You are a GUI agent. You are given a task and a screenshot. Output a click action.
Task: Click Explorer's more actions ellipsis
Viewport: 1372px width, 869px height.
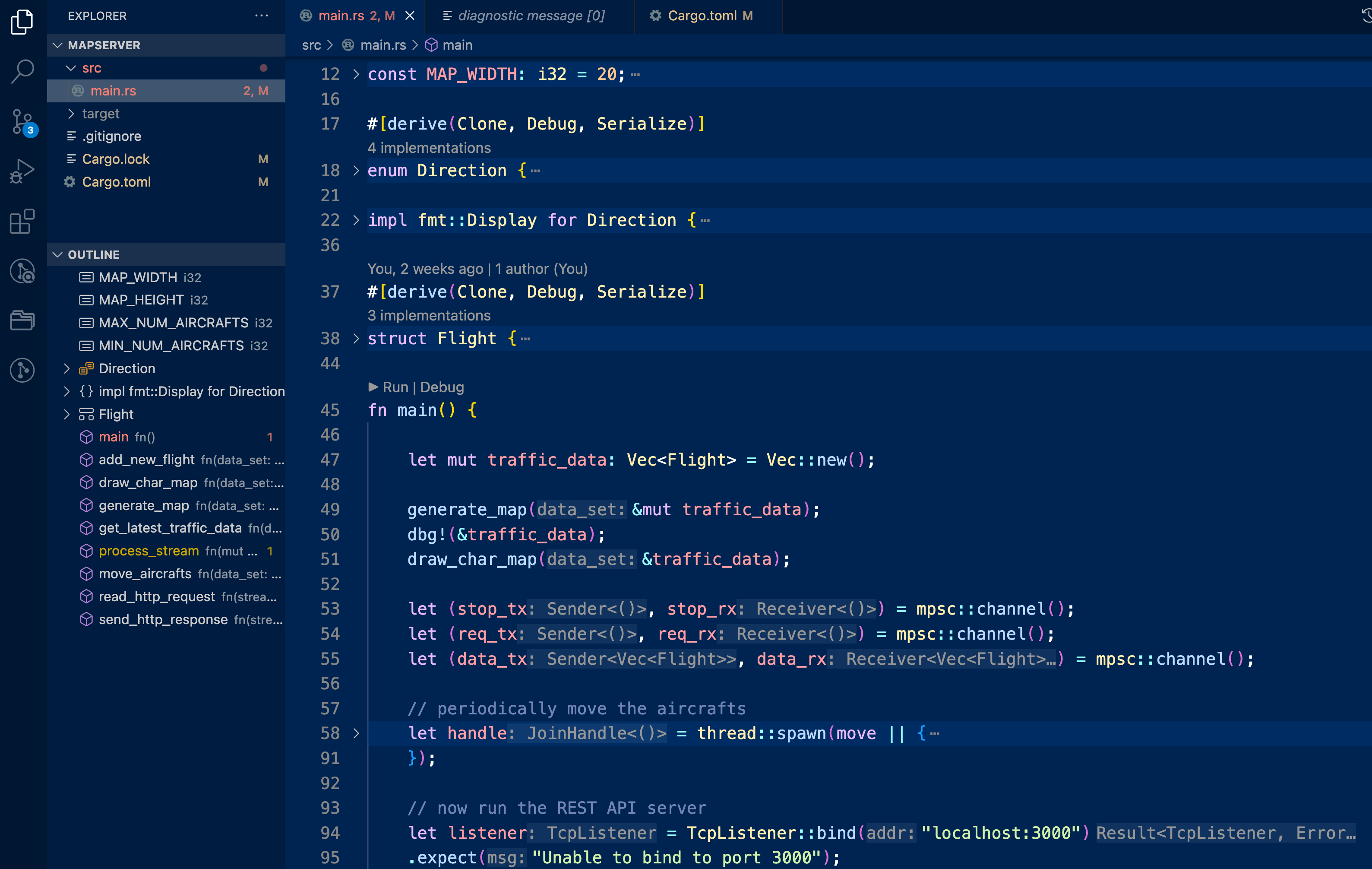pyautogui.click(x=262, y=16)
